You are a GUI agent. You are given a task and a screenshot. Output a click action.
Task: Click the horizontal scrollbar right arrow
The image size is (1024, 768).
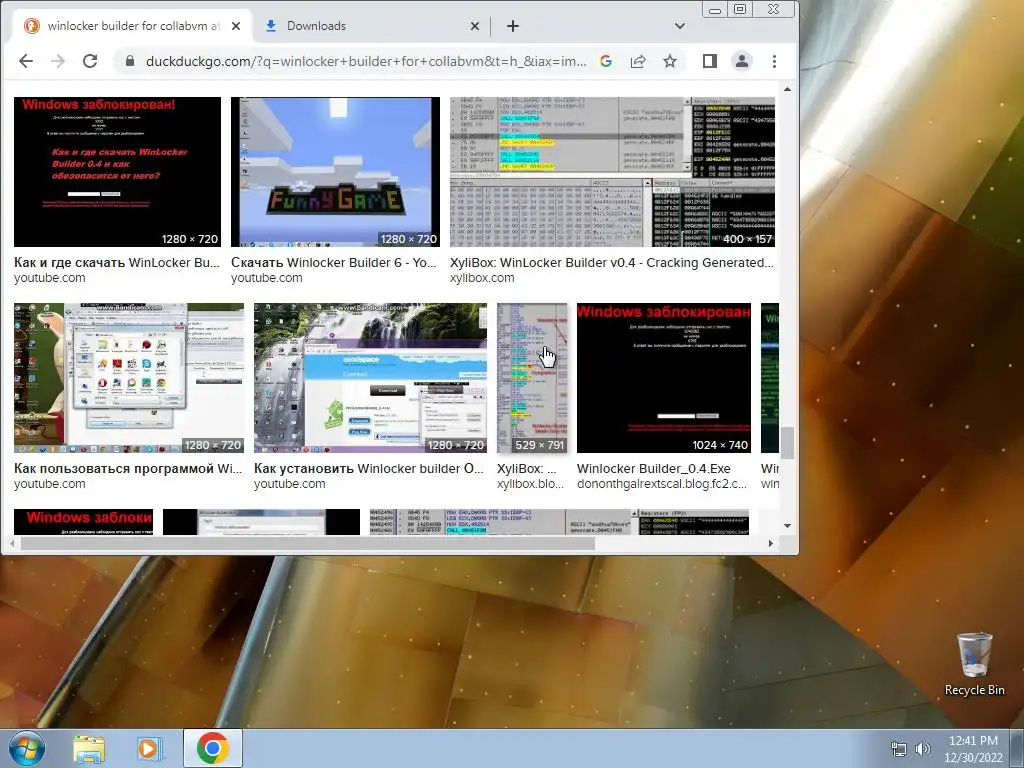tap(771, 543)
